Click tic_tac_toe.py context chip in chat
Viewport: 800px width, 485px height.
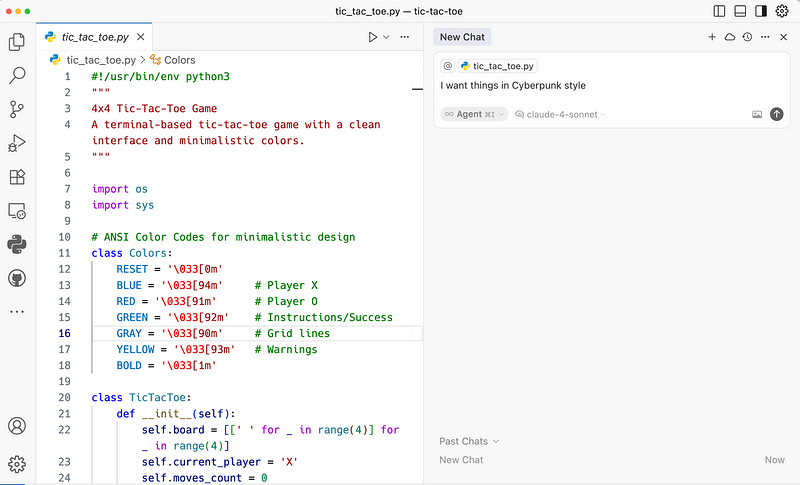(x=497, y=66)
